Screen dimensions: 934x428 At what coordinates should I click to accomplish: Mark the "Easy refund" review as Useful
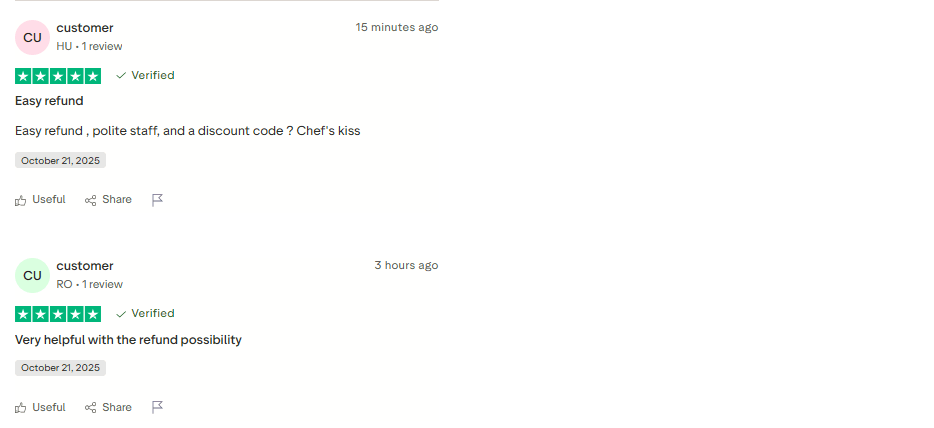point(40,200)
